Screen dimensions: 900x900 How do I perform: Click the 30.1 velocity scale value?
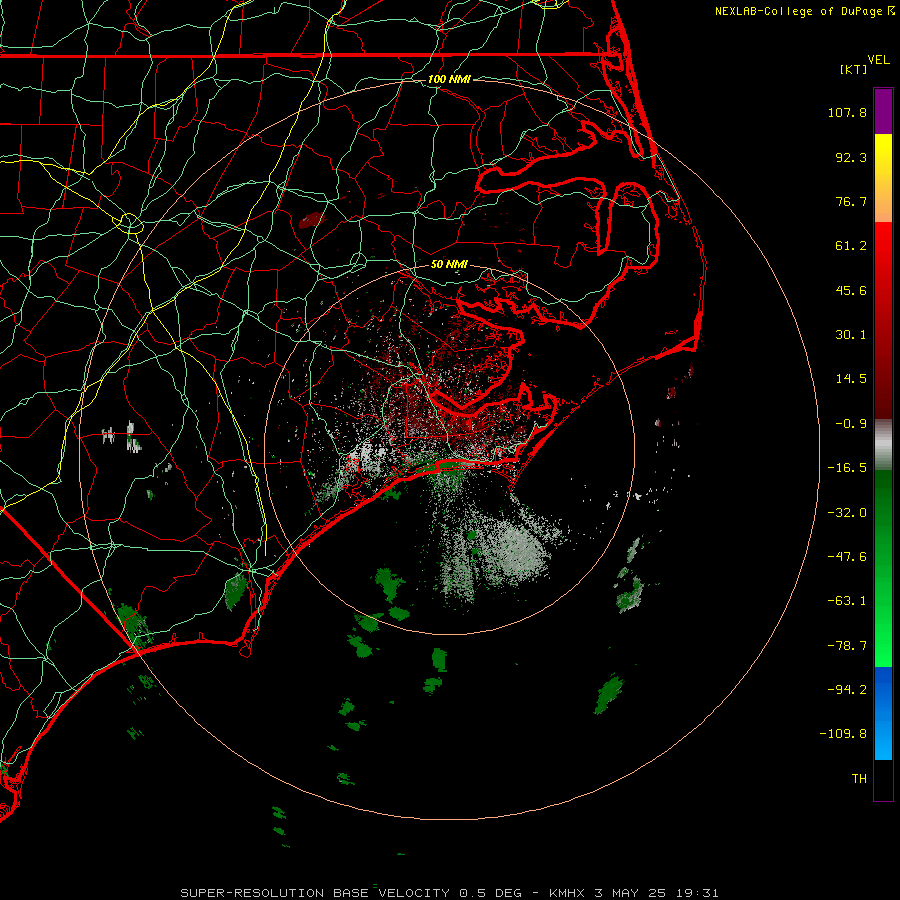click(851, 335)
